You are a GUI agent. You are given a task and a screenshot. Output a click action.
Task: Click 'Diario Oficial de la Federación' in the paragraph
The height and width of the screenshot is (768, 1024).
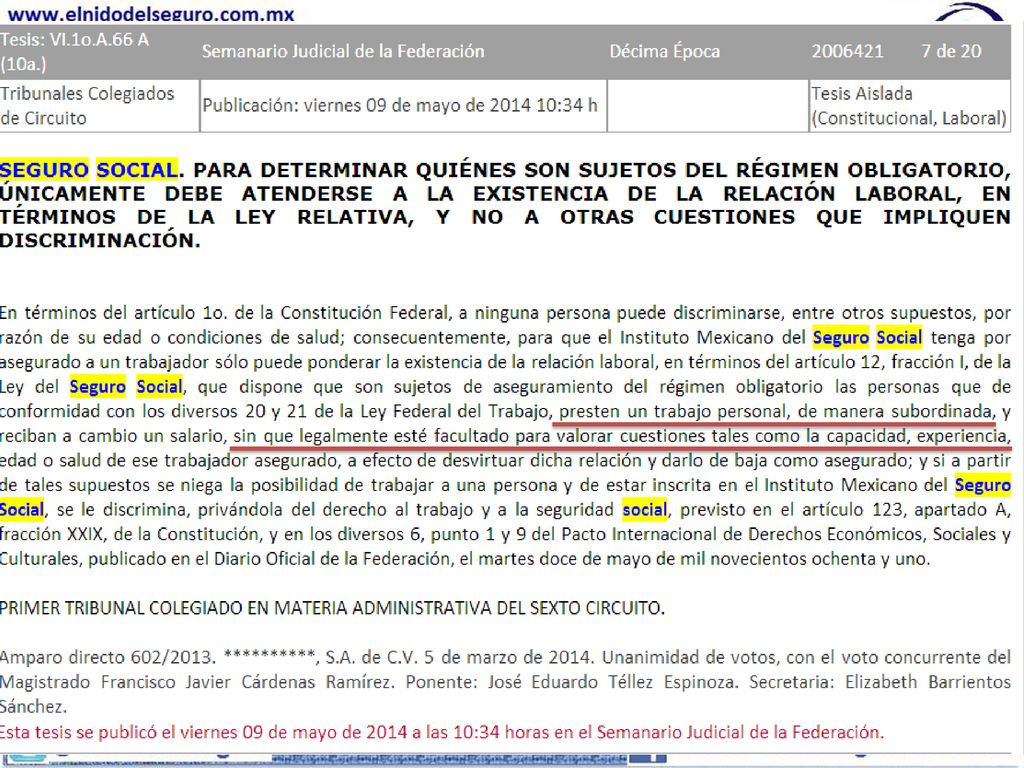[x=332, y=559]
